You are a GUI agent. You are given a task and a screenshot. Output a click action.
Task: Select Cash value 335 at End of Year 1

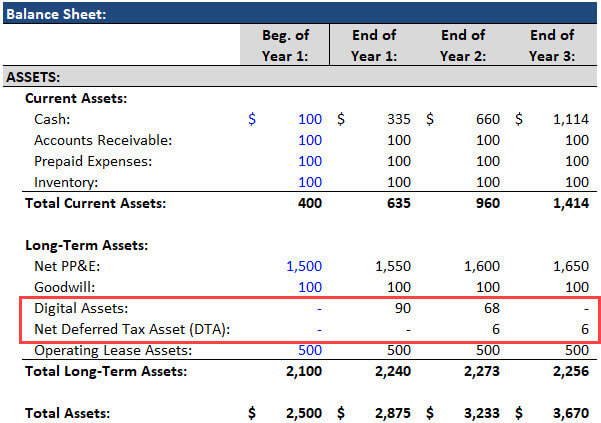tap(399, 119)
